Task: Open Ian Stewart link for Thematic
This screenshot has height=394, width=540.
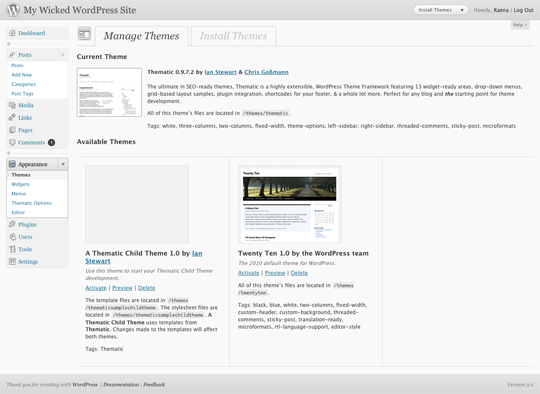Action: [220, 72]
